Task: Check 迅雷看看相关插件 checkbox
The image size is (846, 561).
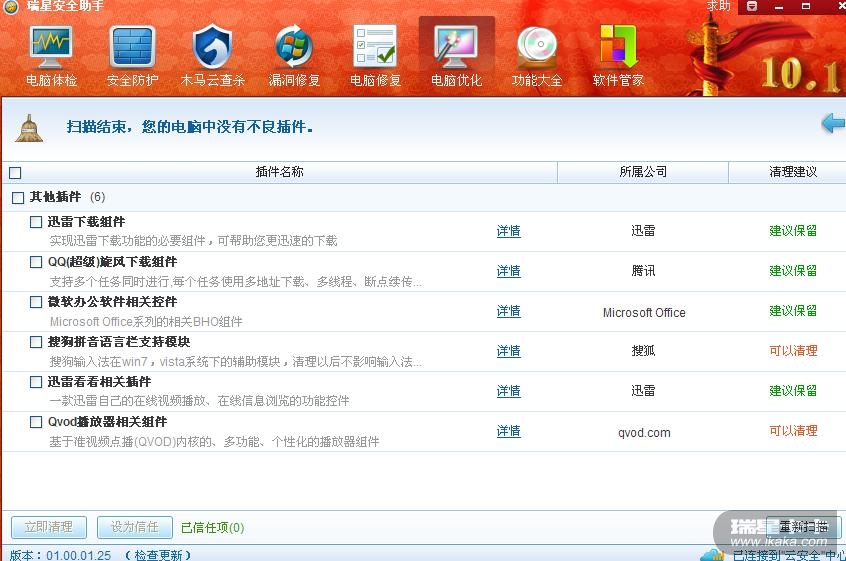Action: (36, 382)
